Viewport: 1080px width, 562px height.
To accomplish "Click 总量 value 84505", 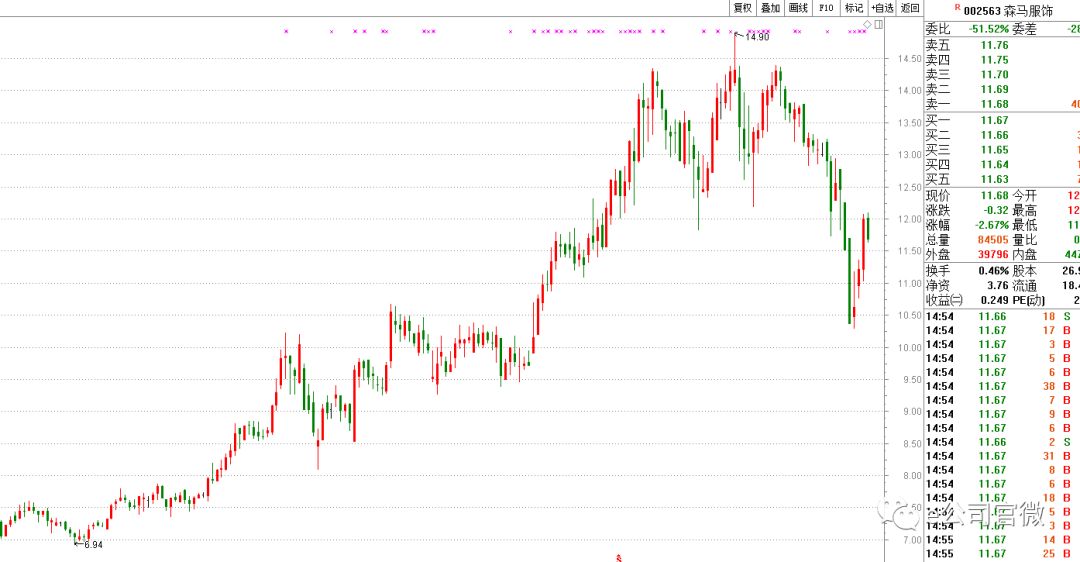I will pyautogui.click(x=993, y=240).
